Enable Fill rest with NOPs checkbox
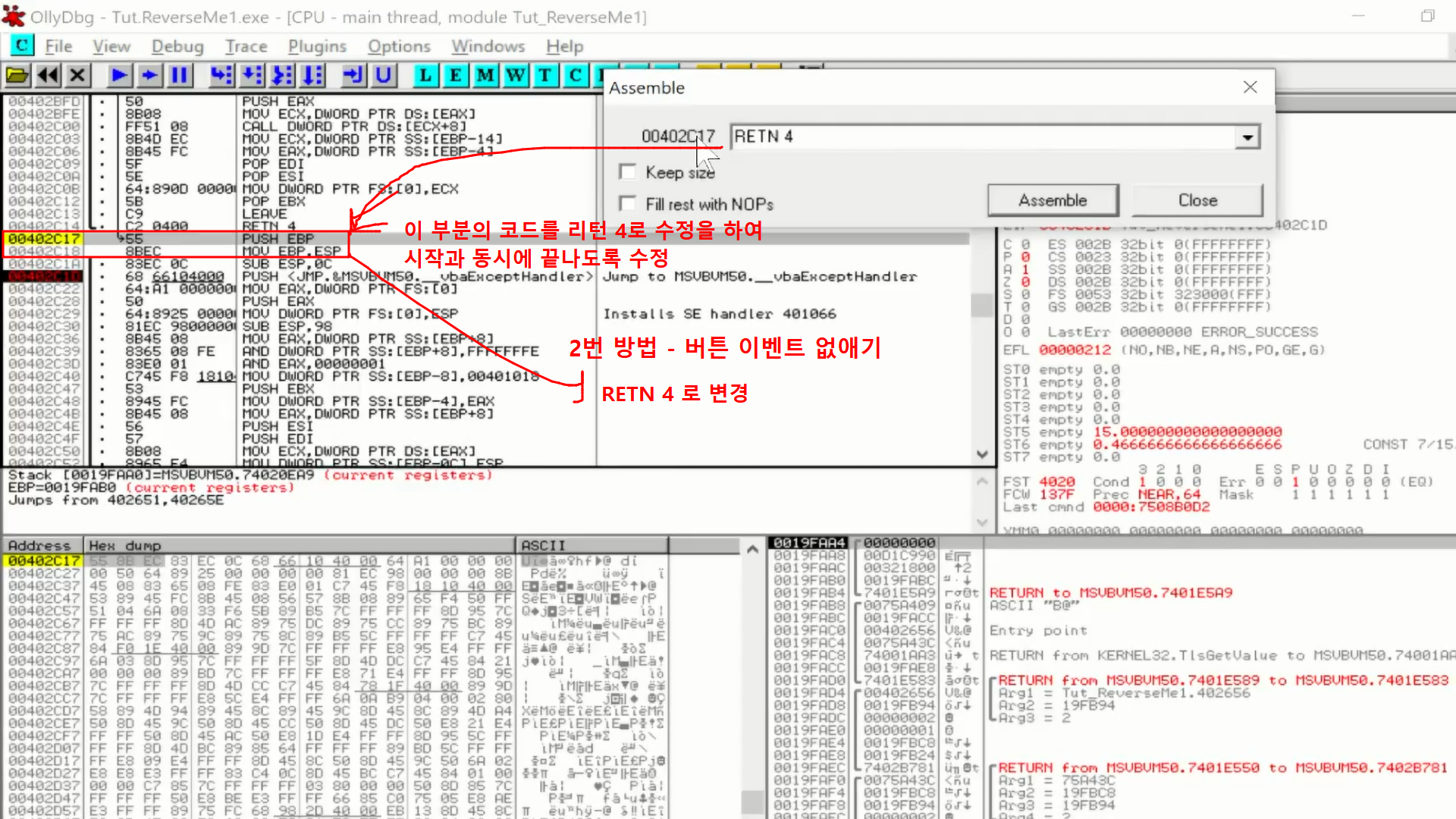The height and width of the screenshot is (819, 1456). 627,203
